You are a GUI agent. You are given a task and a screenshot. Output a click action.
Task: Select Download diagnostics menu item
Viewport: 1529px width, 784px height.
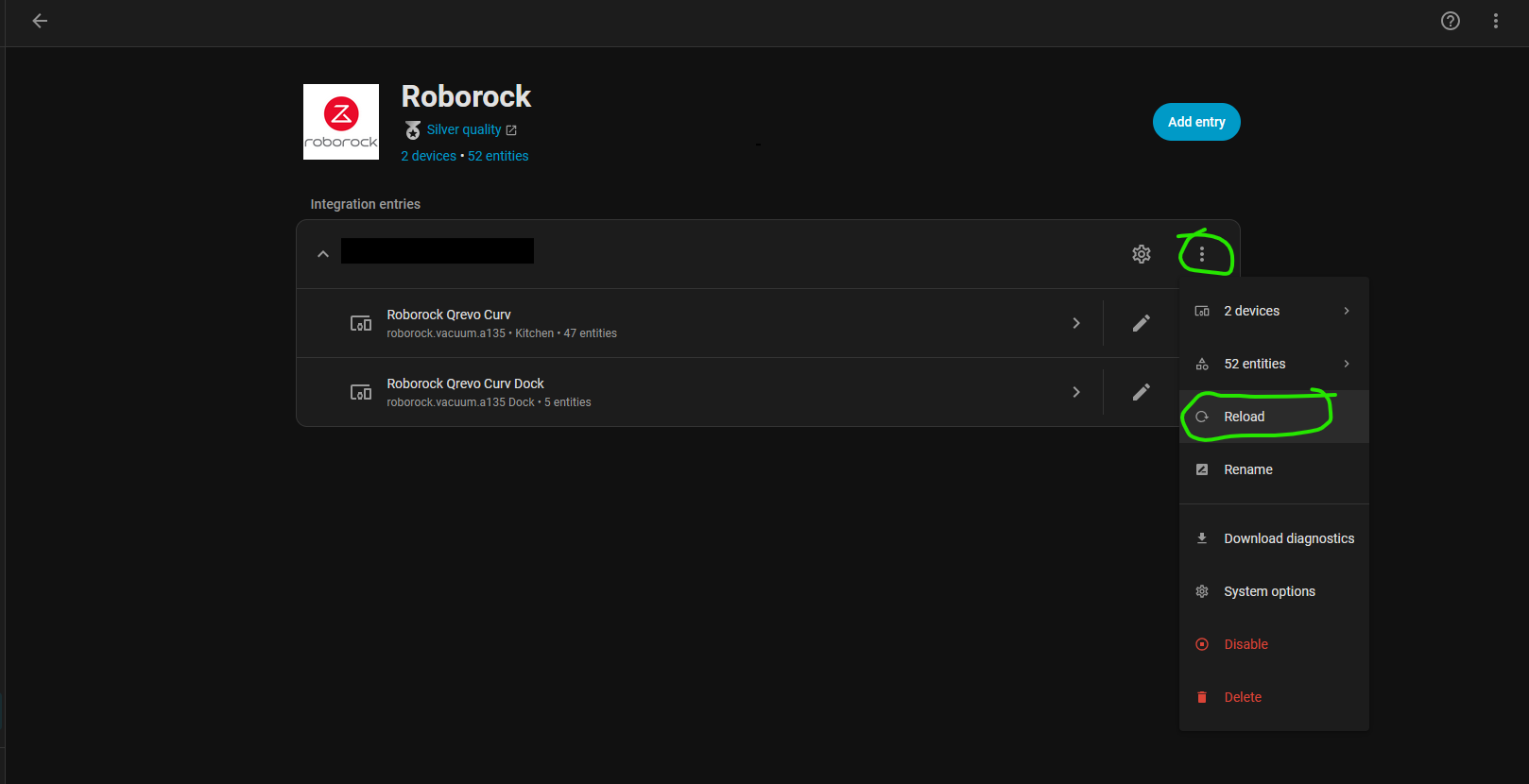coord(1274,538)
